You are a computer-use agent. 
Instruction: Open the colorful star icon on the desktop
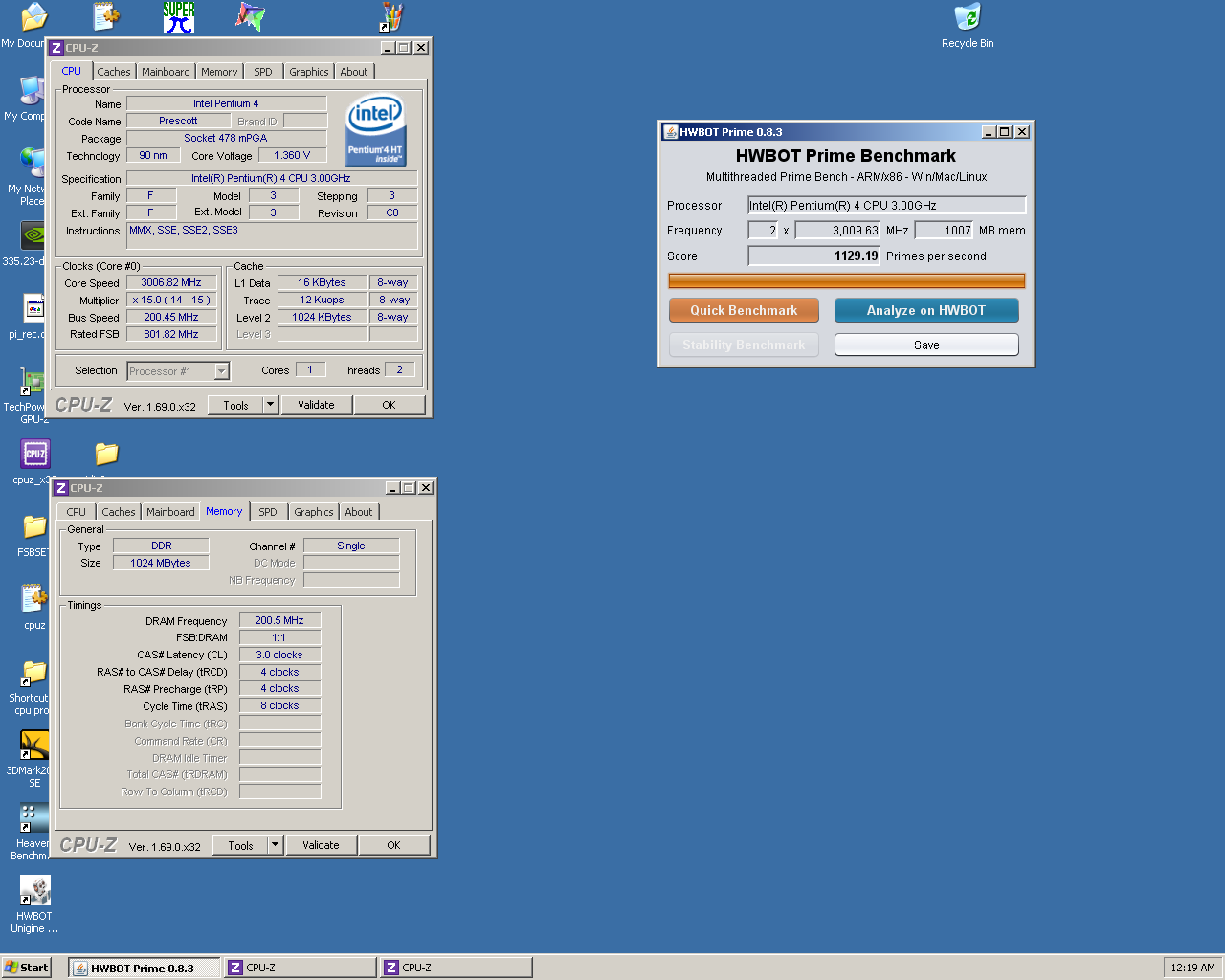(x=250, y=17)
